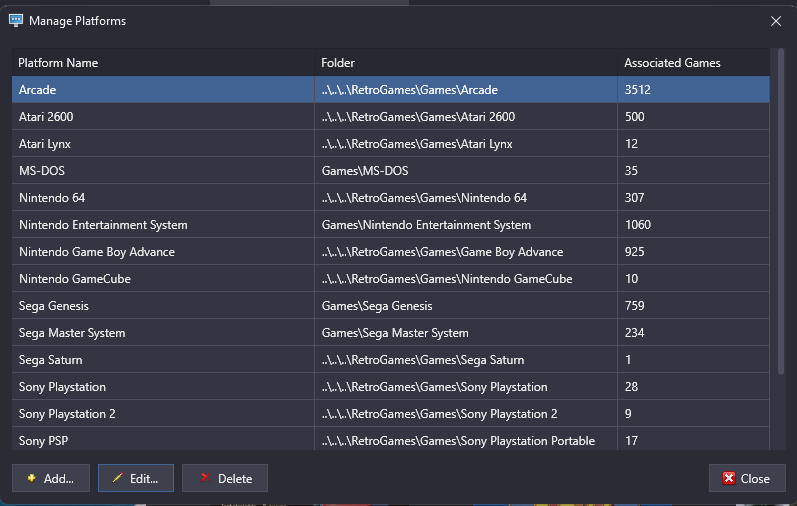This screenshot has height=506, width=797.
Task: Click the Games\MS-DOS folder cell
Action: coord(466,170)
